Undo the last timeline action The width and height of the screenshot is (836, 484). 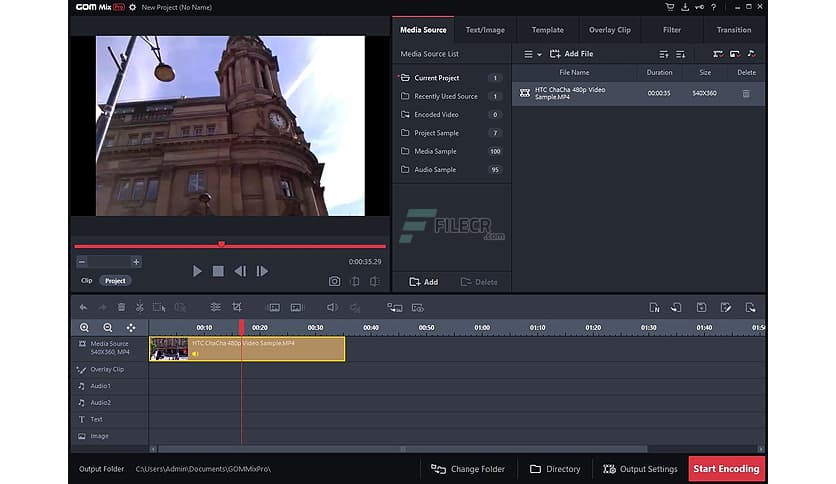pyautogui.click(x=83, y=308)
